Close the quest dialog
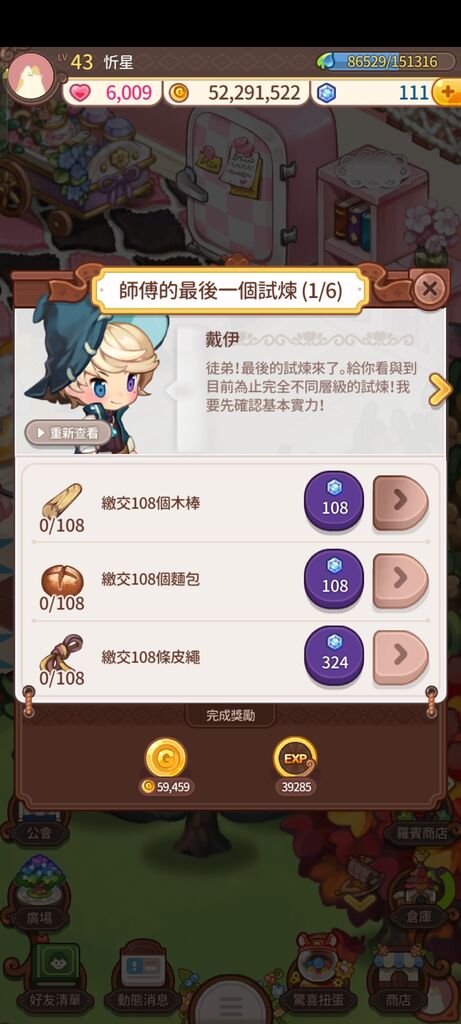This screenshot has height=1024, width=461. [x=429, y=289]
